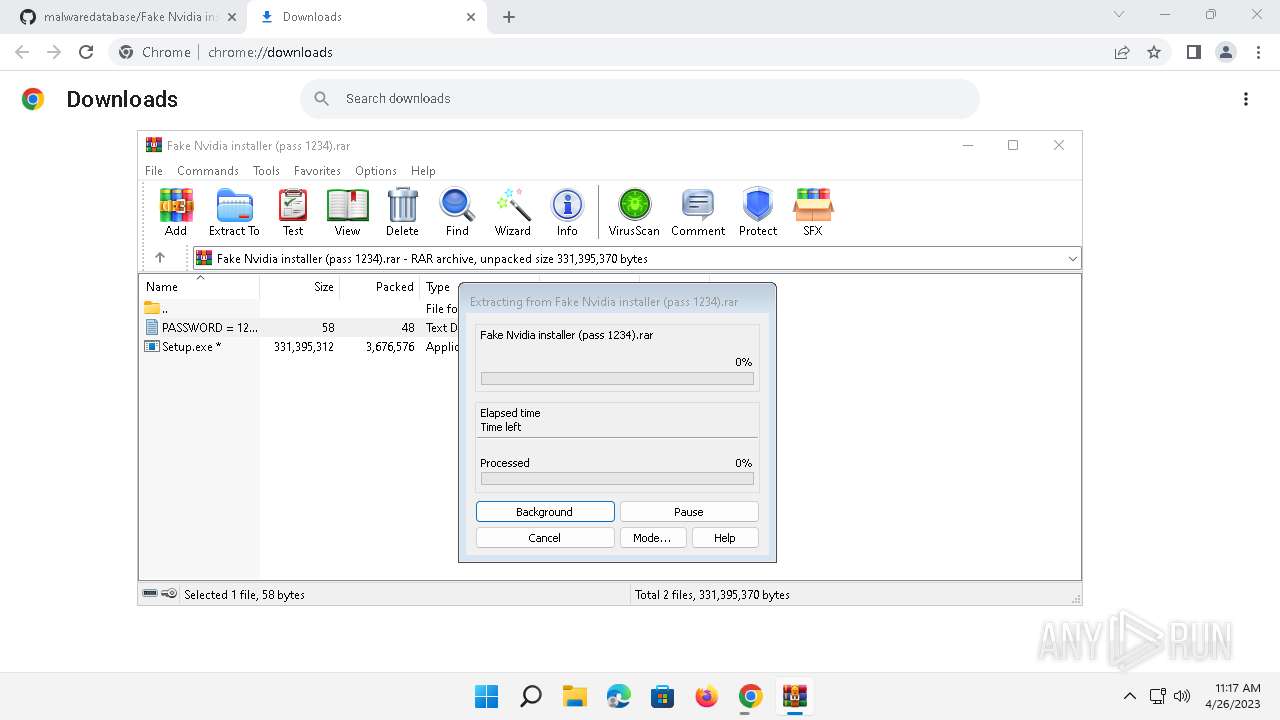Open the Extract To tool
This screenshot has width=1280, height=720.
tap(234, 212)
